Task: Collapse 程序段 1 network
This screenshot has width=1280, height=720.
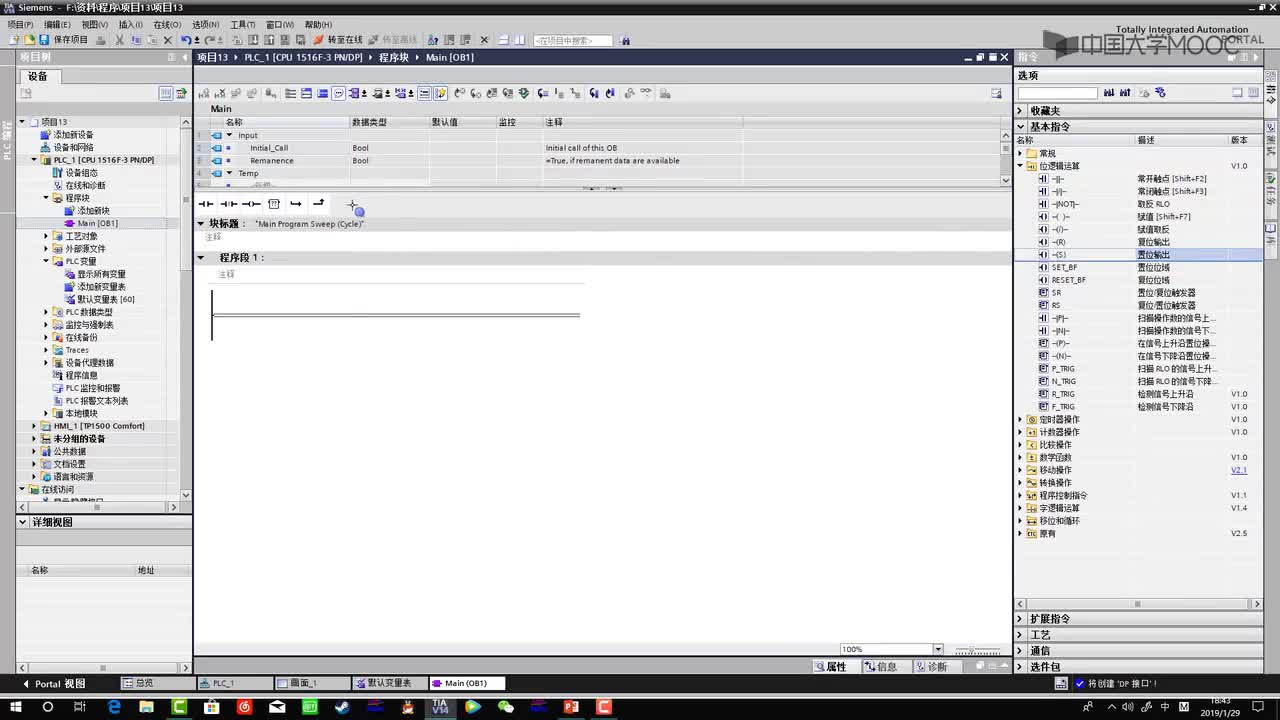Action: [201, 258]
